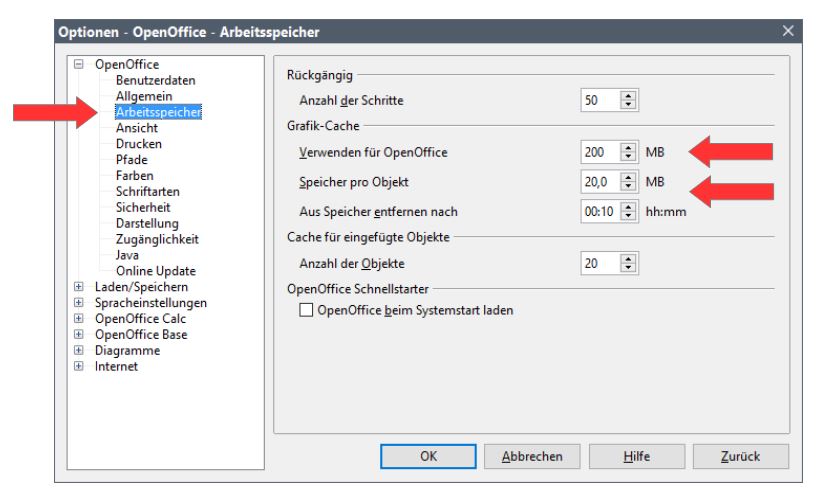Increase Speicher pro Objekt value
This screenshot has height=501, width=834.
point(628,178)
